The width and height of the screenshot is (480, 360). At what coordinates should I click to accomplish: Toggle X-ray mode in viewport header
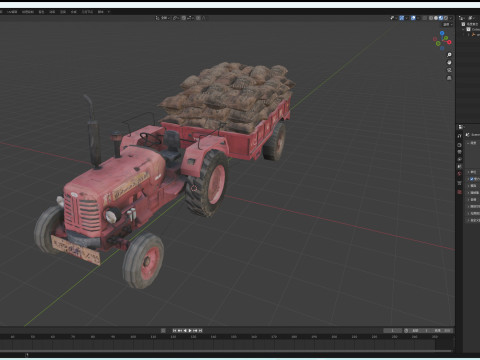(424, 18)
